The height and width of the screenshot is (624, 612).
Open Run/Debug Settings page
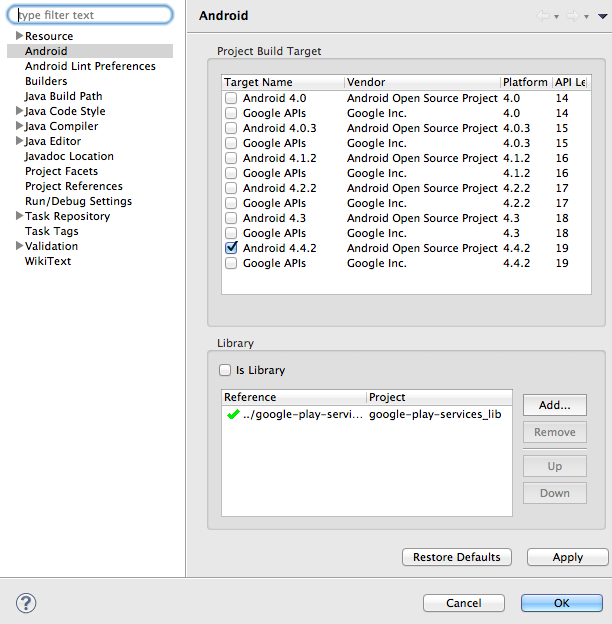tap(78, 201)
